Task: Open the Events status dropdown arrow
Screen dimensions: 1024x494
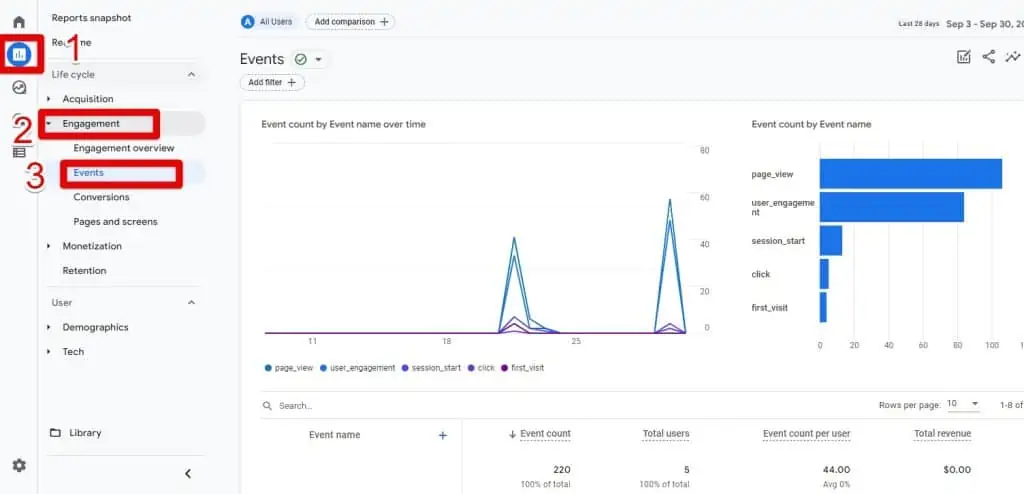Action: tap(318, 60)
